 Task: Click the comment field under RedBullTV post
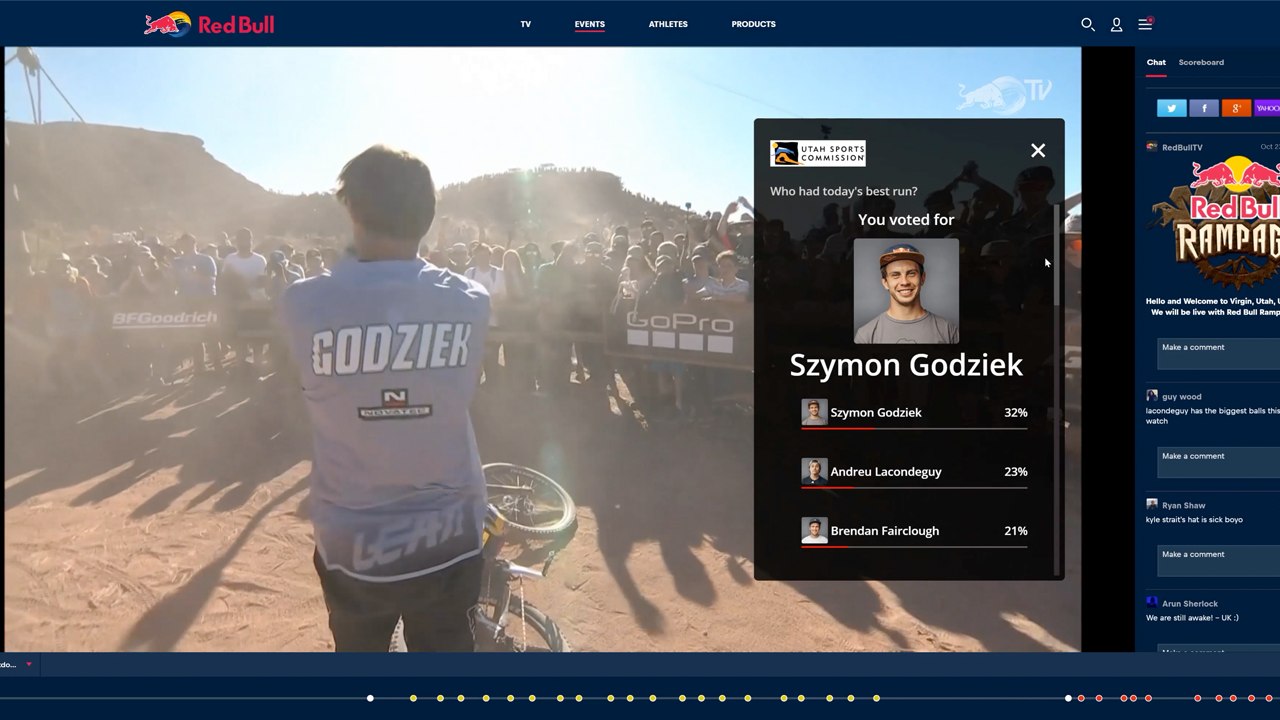click(x=1219, y=353)
